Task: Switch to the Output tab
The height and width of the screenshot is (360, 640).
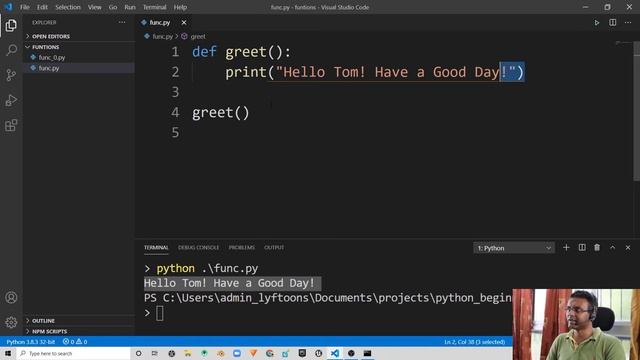Action: point(274,247)
